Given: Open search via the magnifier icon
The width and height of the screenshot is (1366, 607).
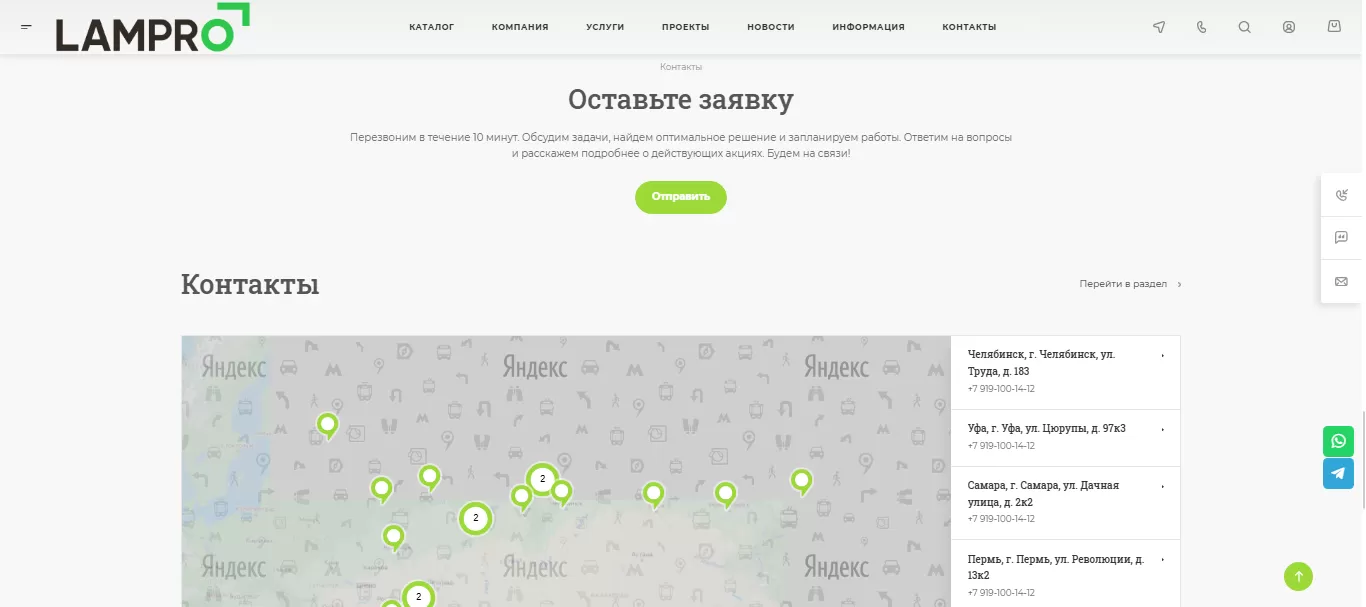Looking at the screenshot, I should [x=1244, y=27].
